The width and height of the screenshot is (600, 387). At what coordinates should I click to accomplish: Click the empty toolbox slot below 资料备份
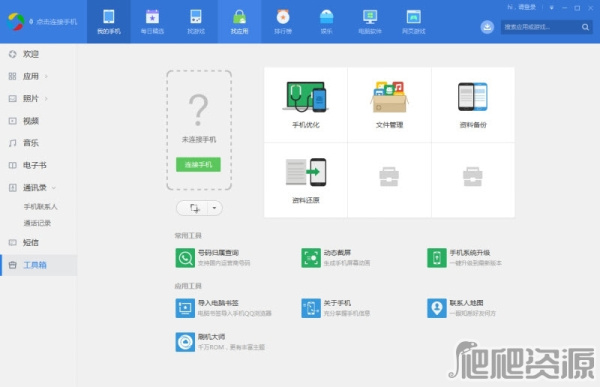click(x=473, y=180)
